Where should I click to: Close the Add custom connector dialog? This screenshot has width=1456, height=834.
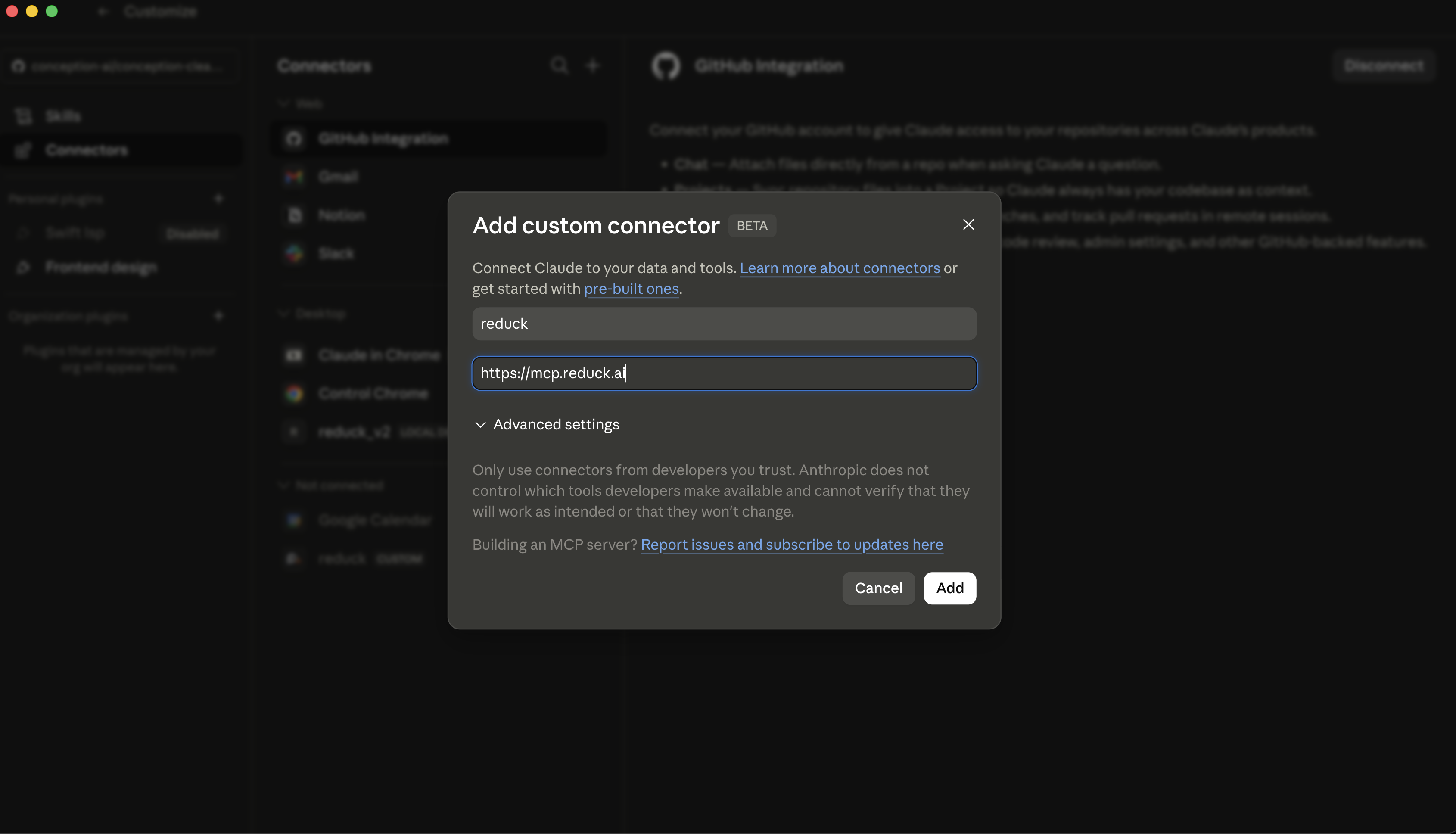(x=968, y=224)
